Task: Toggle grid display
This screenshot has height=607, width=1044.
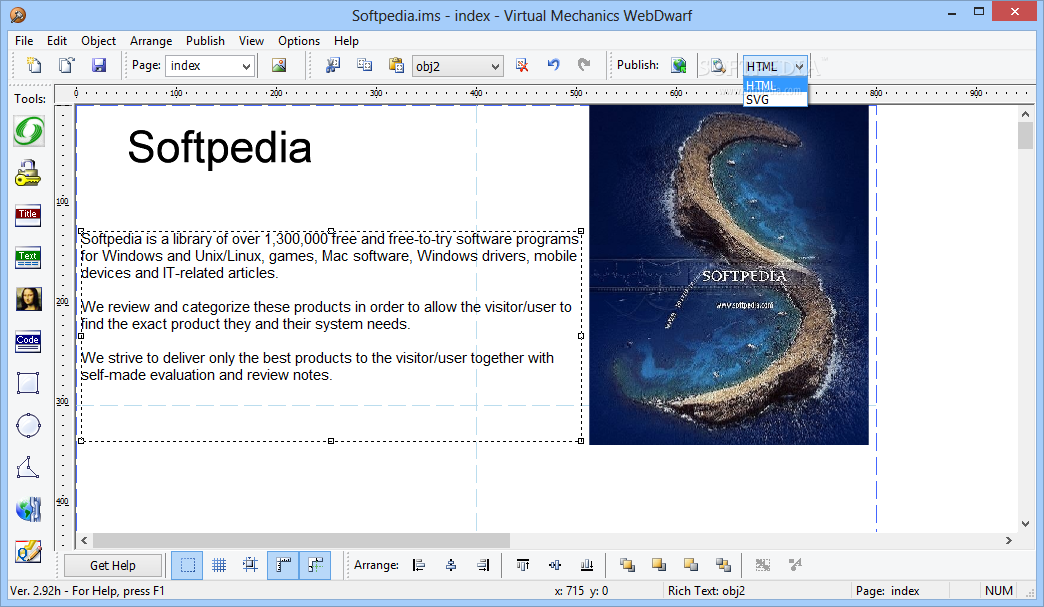Action: [219, 566]
